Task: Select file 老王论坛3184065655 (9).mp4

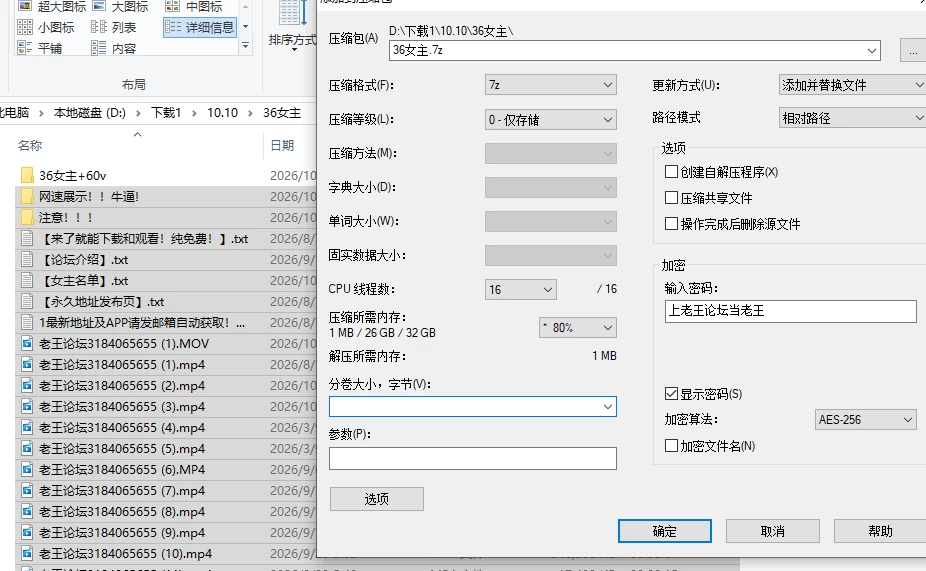Action: coord(122,533)
